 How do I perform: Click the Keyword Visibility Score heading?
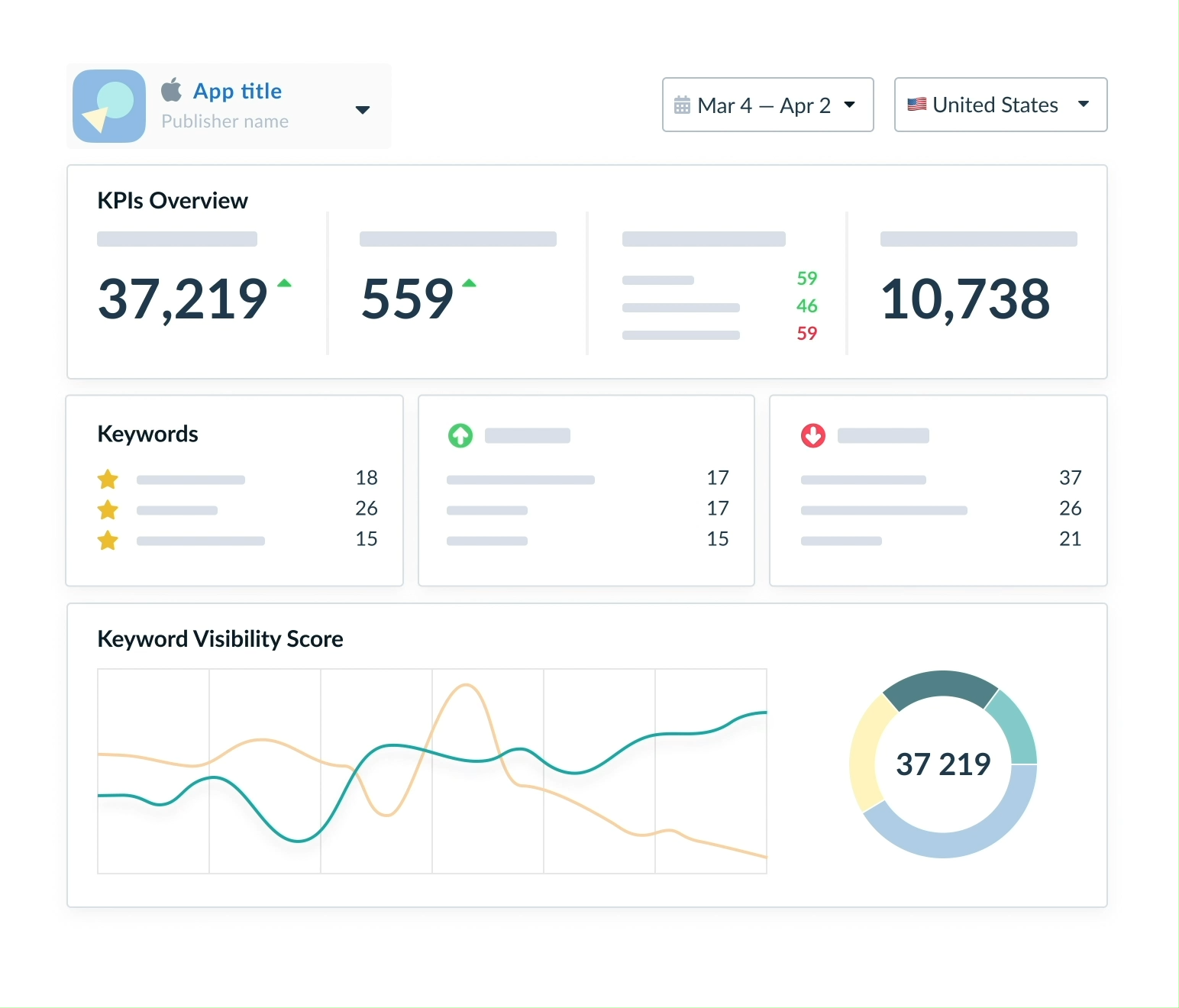pyautogui.click(x=220, y=639)
